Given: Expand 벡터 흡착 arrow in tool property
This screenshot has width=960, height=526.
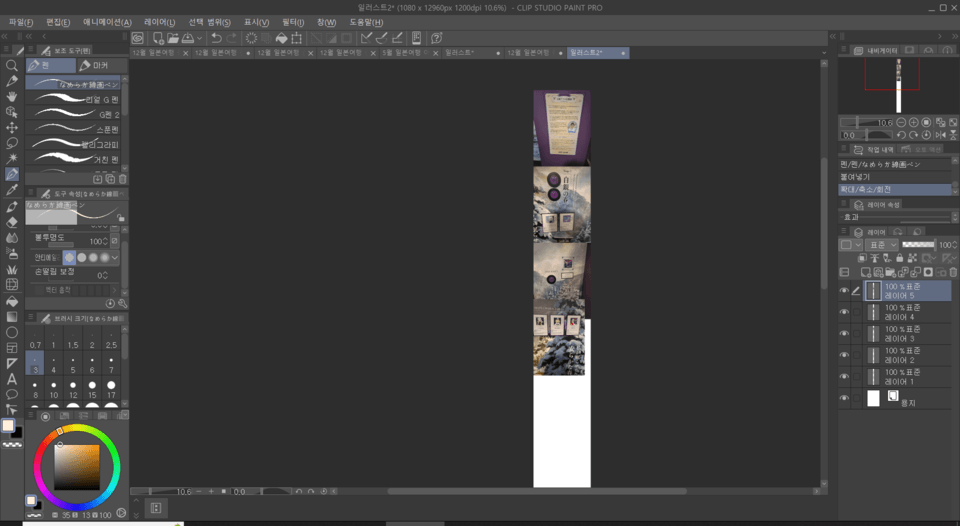Looking at the screenshot, I should pos(114,290).
